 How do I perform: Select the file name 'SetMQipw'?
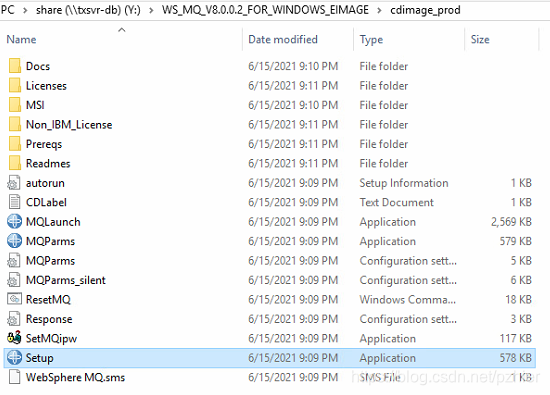(x=51, y=339)
